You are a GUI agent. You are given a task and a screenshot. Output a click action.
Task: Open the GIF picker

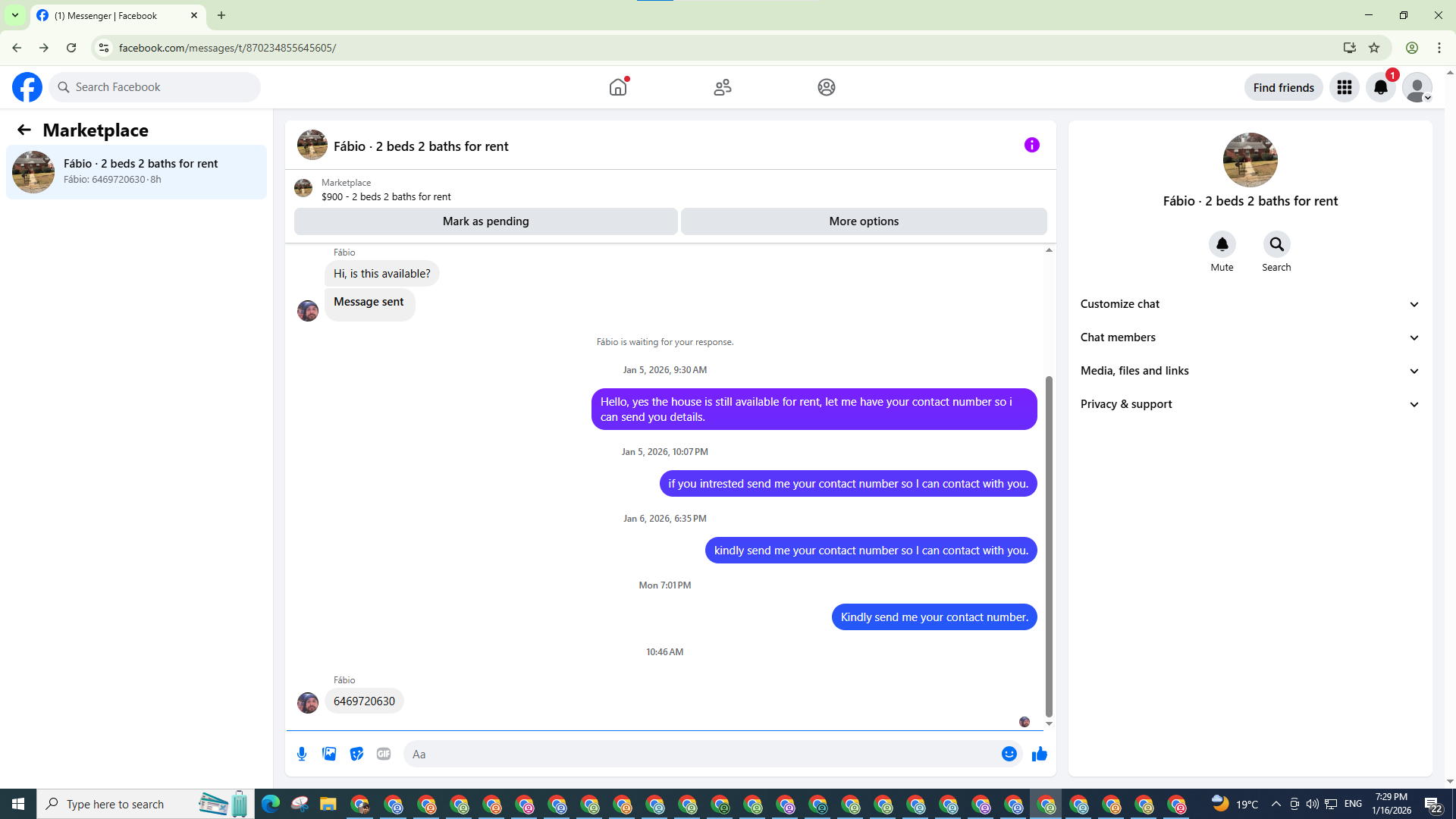point(384,754)
